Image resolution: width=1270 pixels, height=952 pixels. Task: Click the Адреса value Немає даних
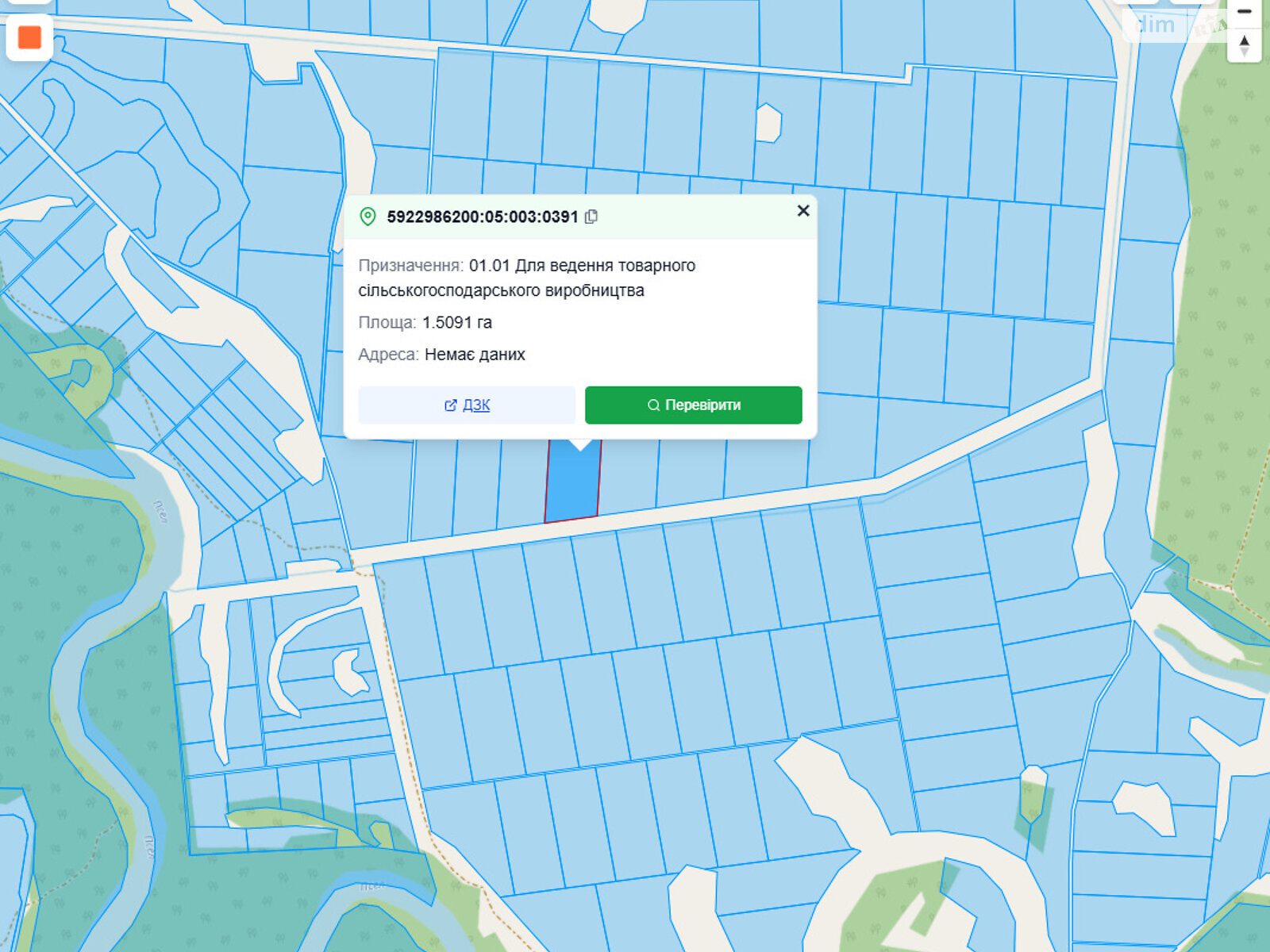tap(475, 355)
